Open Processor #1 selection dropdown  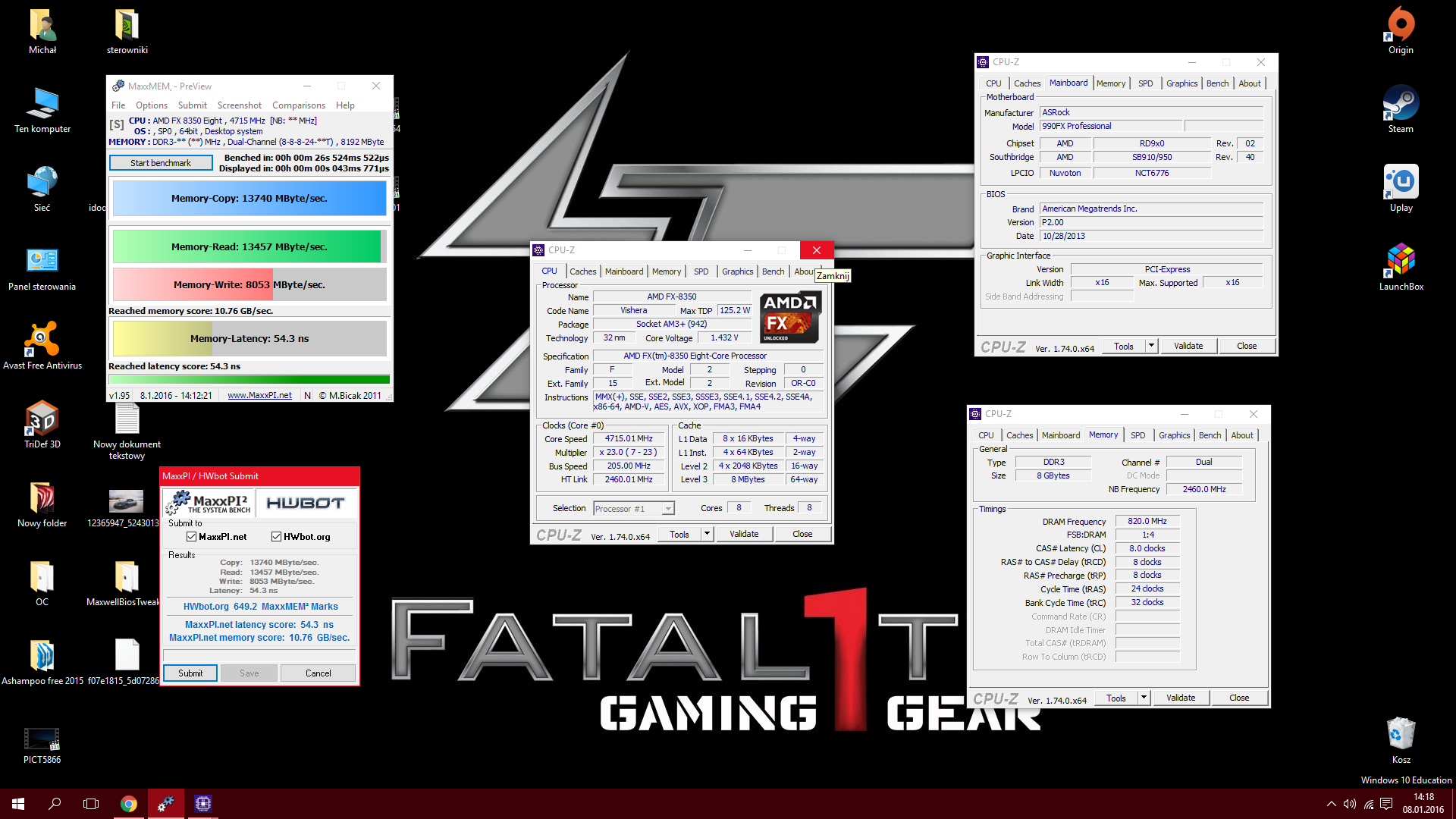[634, 509]
